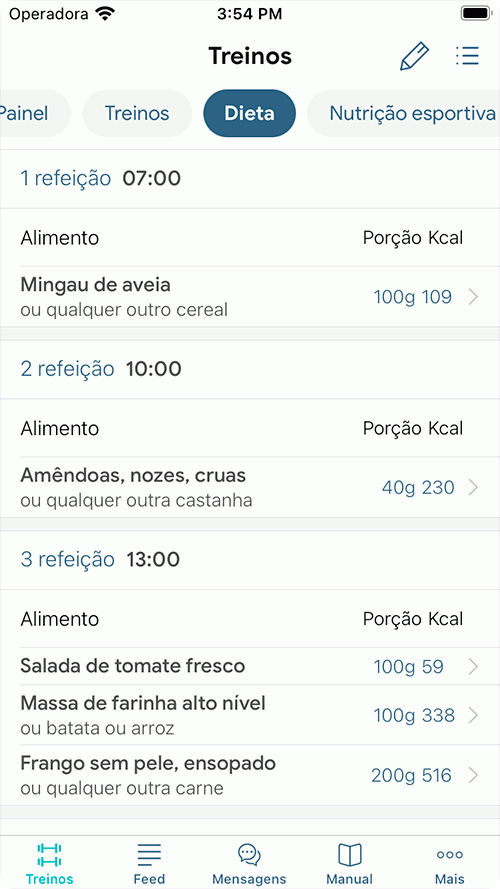Go to Feed icon in bottom bar
Screen dimensions: 500x889
click(149, 855)
